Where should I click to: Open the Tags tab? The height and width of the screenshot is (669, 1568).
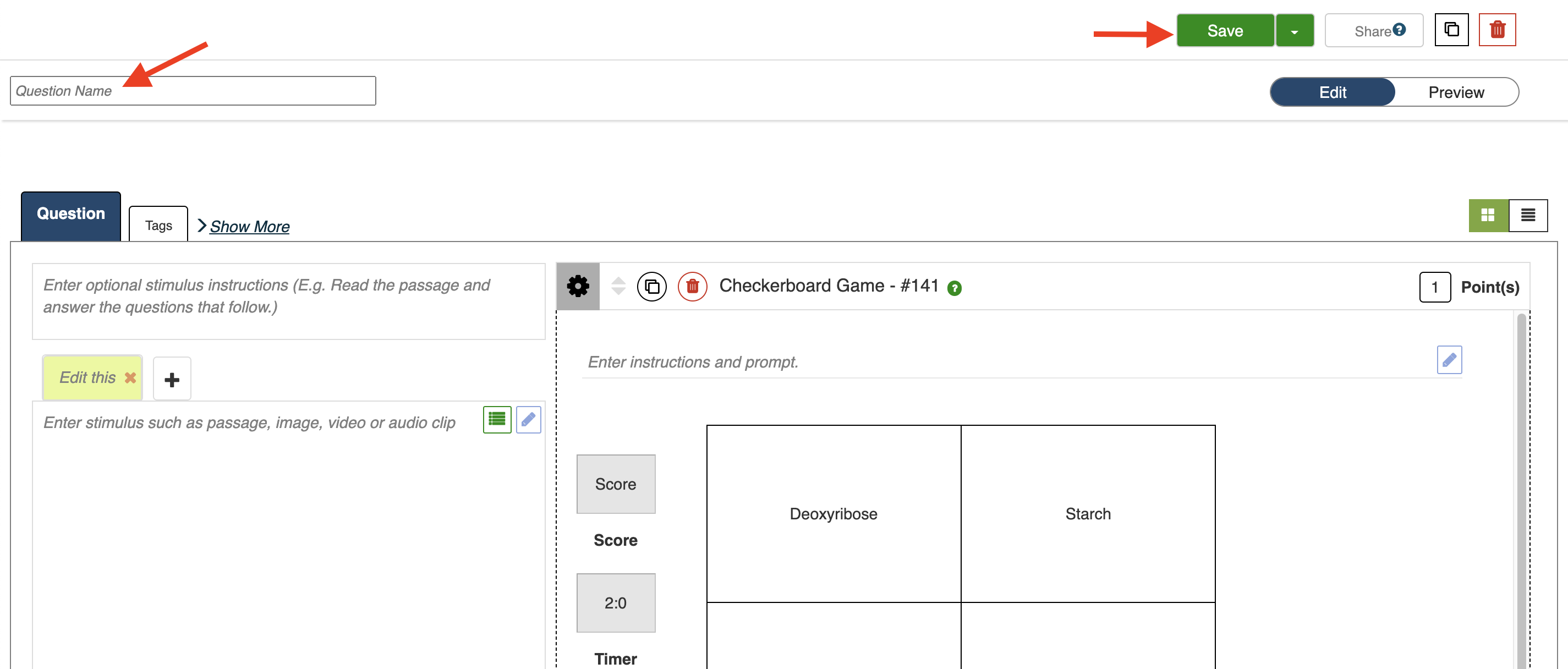click(x=158, y=225)
